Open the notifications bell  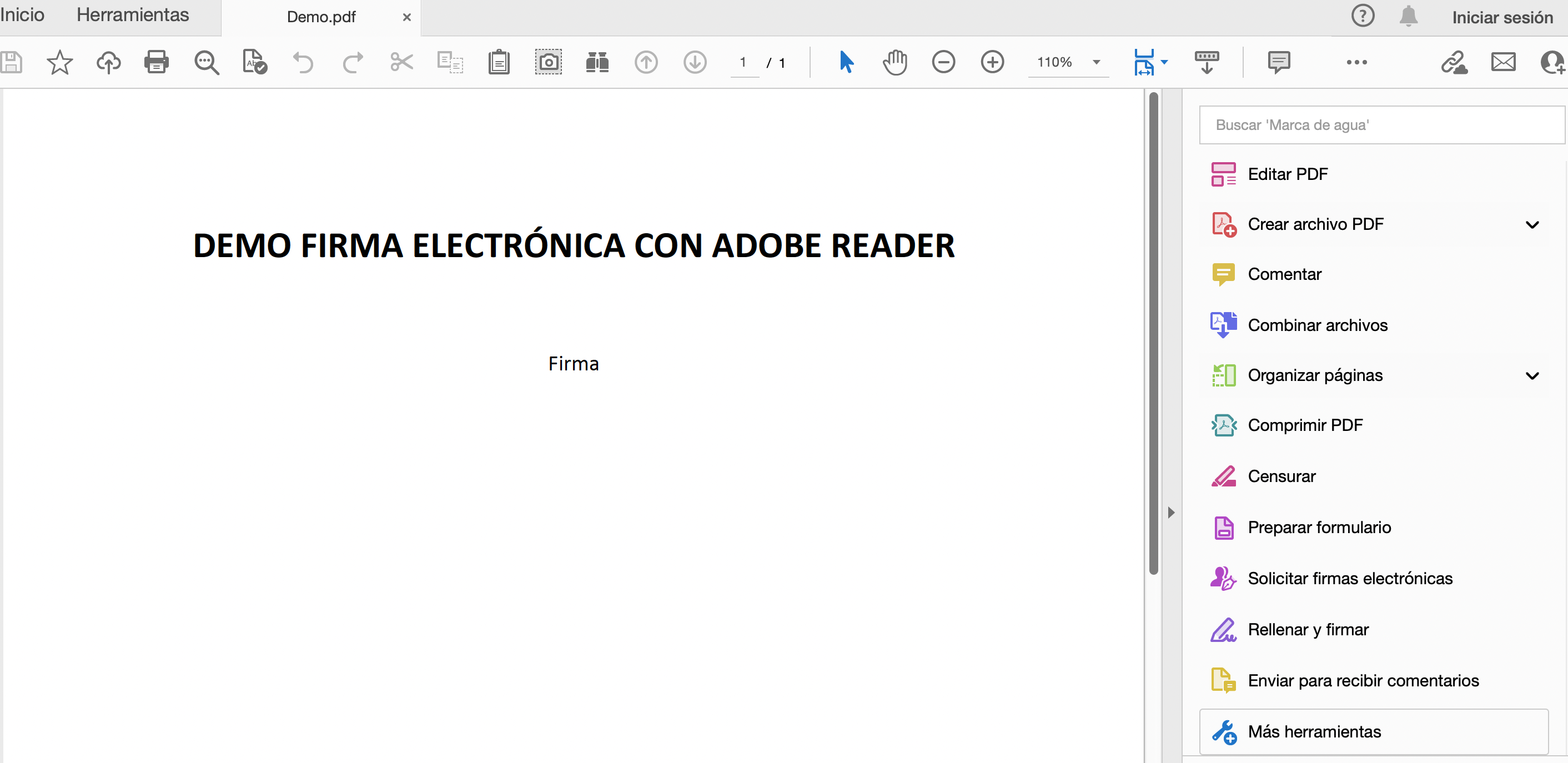pos(1409,16)
